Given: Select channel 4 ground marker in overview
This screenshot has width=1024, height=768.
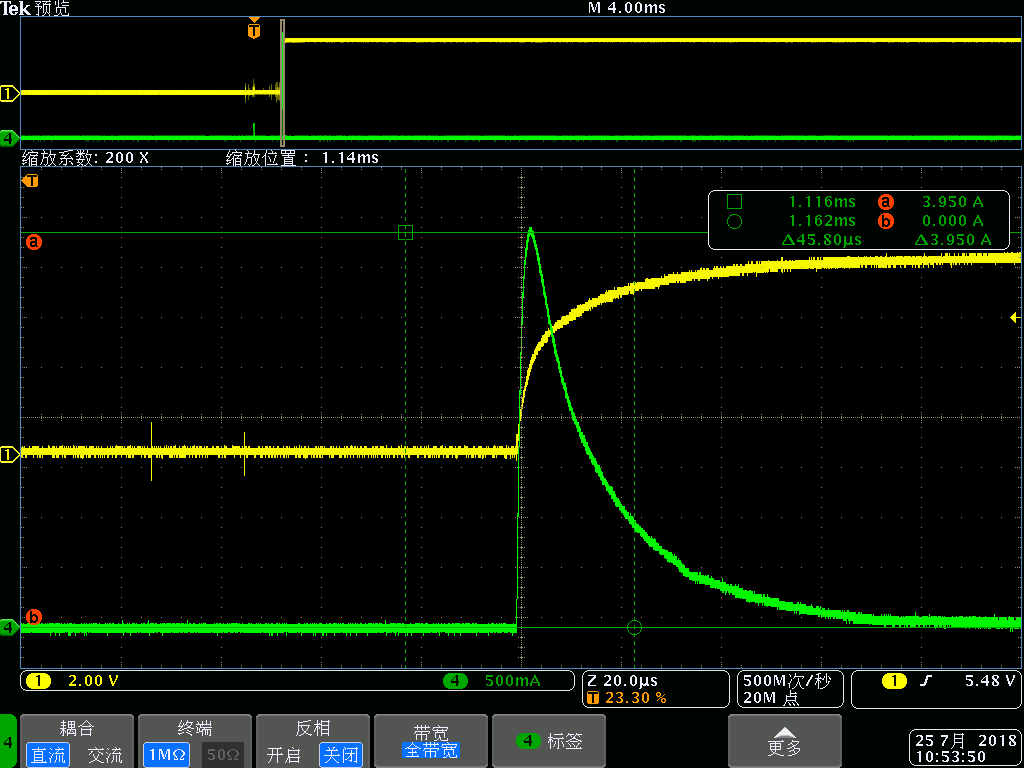Looking at the screenshot, I should coord(8,138).
